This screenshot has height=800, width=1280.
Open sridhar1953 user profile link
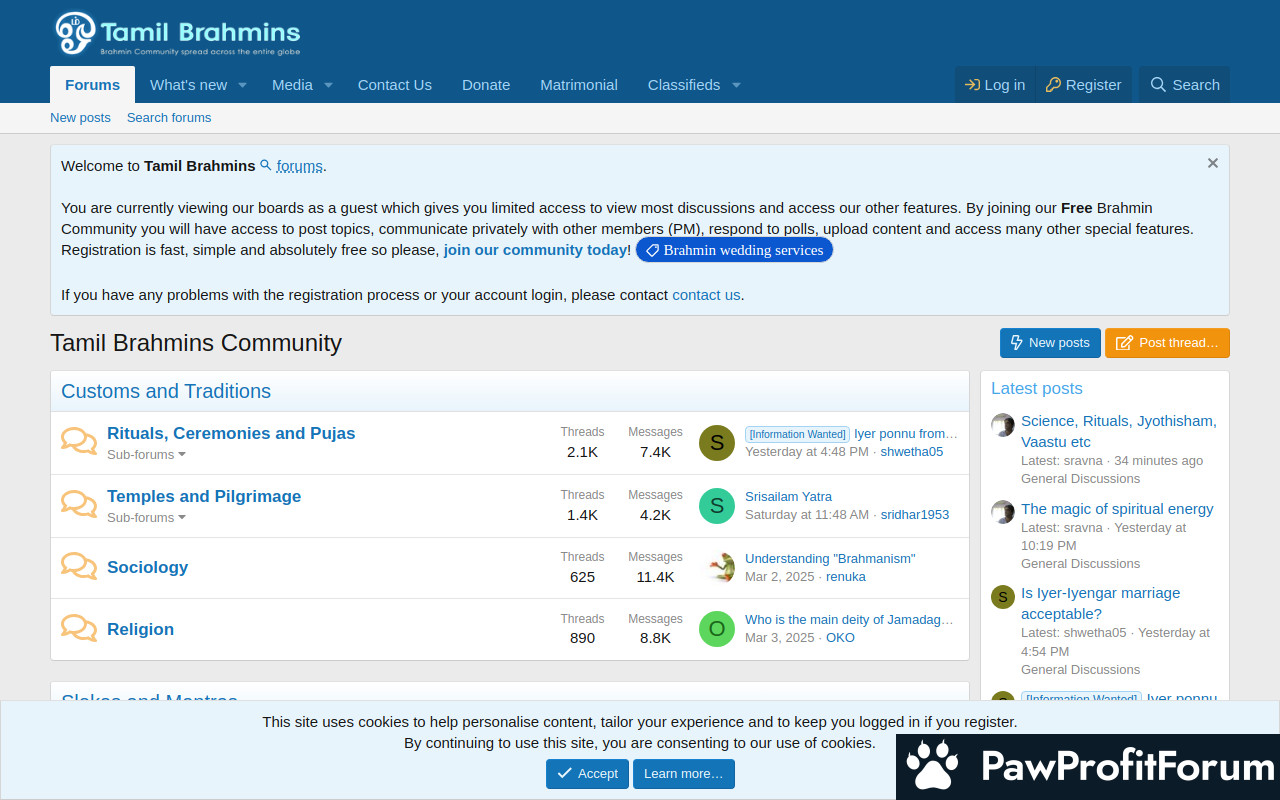(915, 515)
